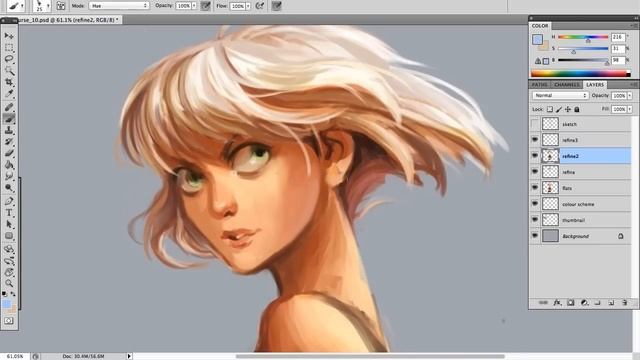Screen dimensions: 640x360
Task: Hide the colour scheme layer
Action: tap(535, 204)
